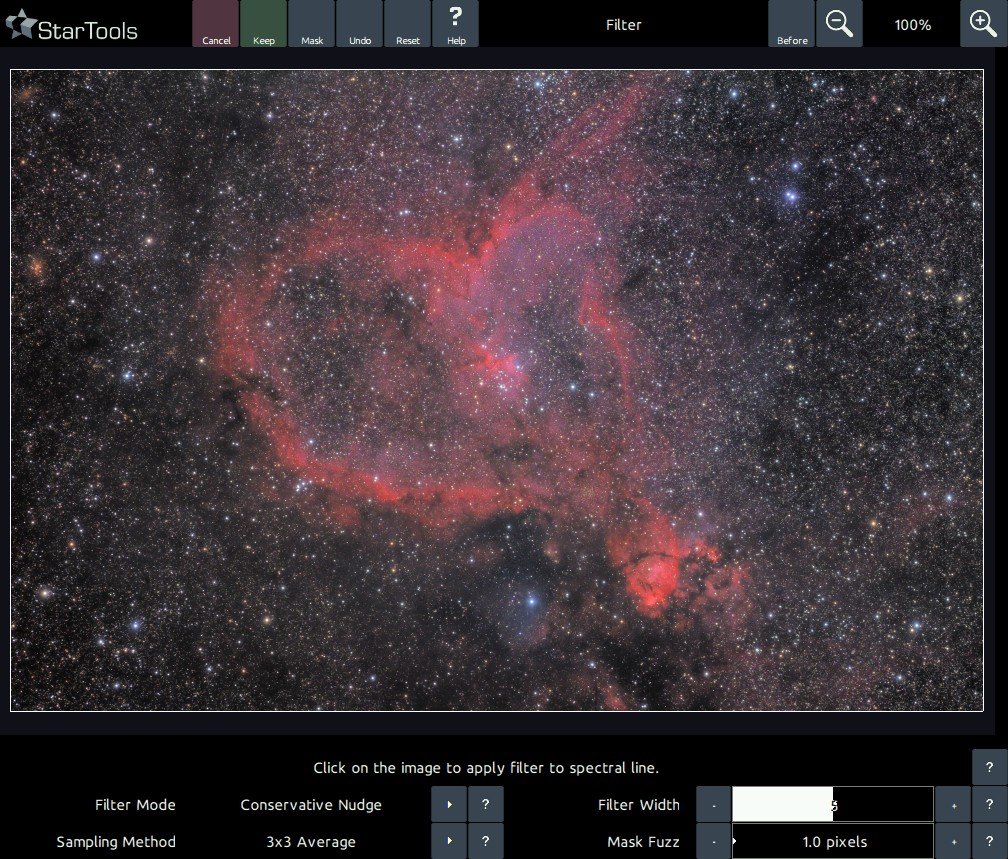Decrease Filter Width with the minus button
Screen dimensions: 1008x859
coord(714,805)
